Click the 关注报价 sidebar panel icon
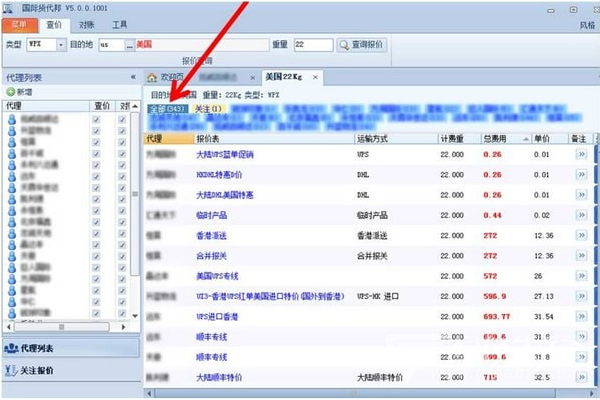This screenshot has height=400, width=600. pyautogui.click(x=12, y=370)
